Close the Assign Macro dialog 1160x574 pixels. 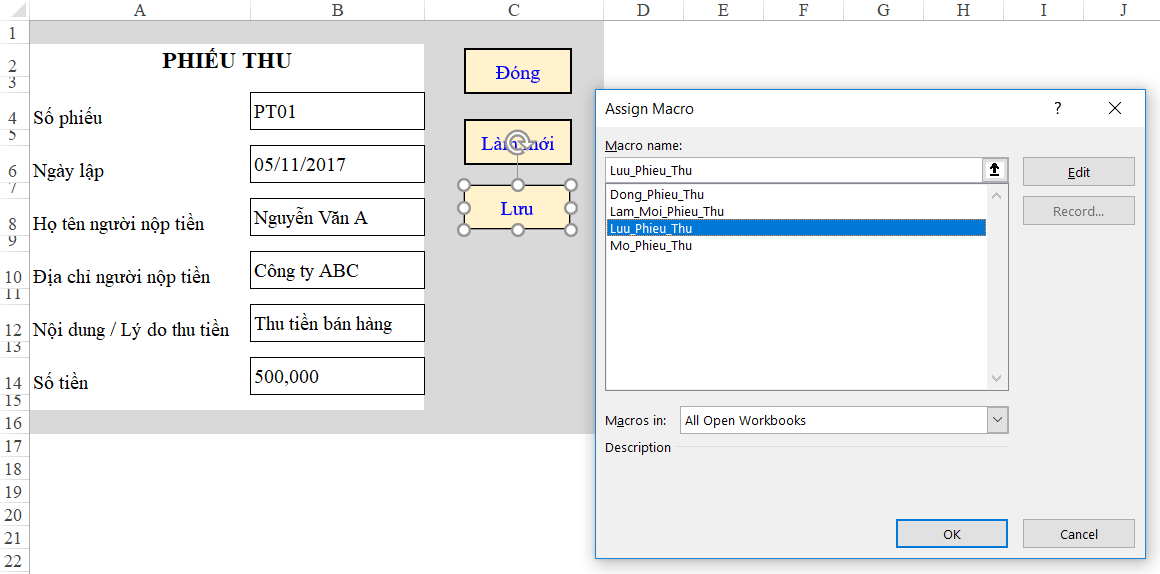1115,109
